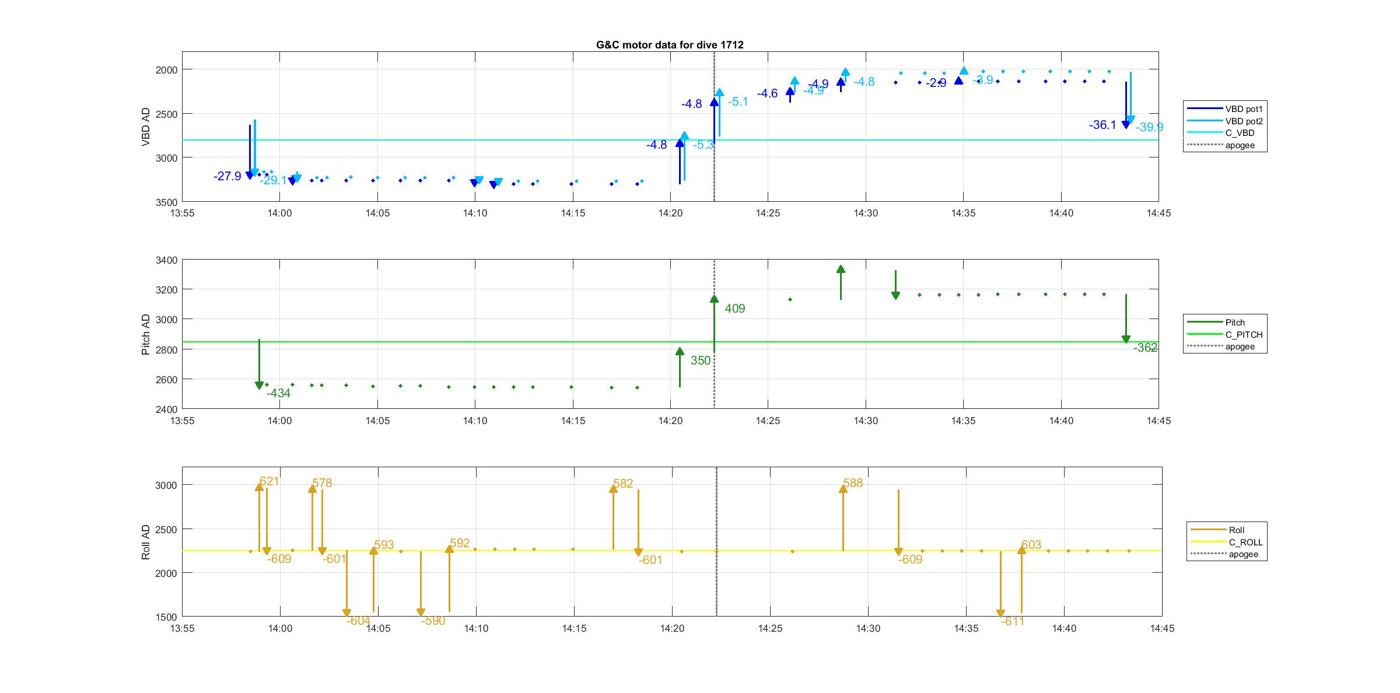Viewport: 1400px width, 693px height.
Task: Click the '14:20' time tick under the VBD plot
Action: [x=671, y=213]
